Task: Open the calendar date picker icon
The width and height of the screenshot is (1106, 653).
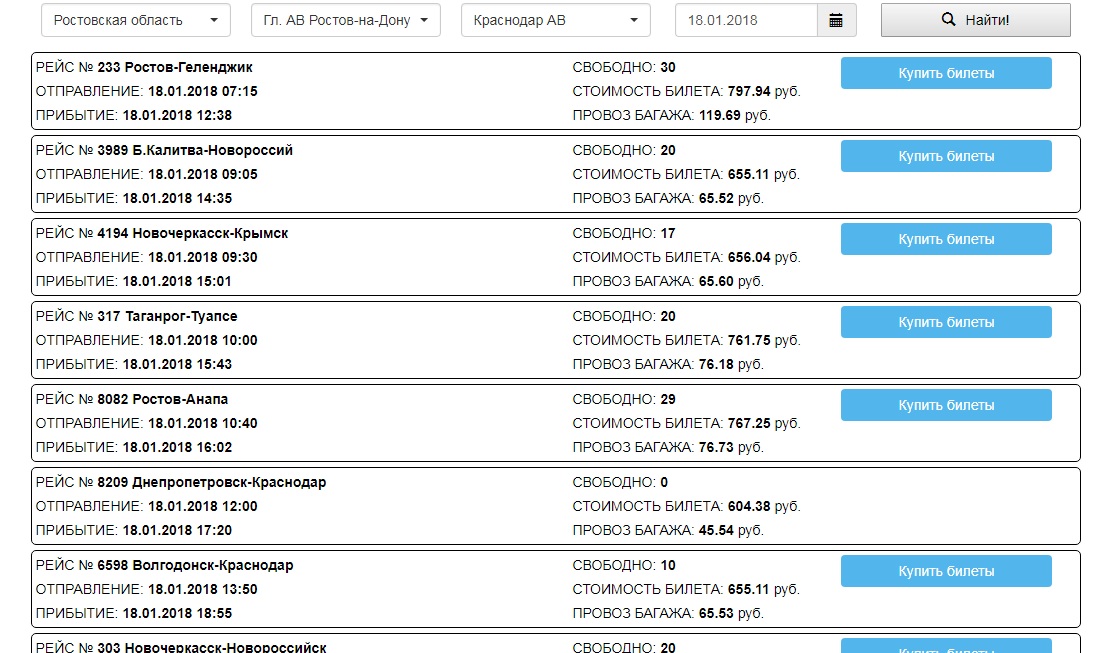Action: click(836, 20)
